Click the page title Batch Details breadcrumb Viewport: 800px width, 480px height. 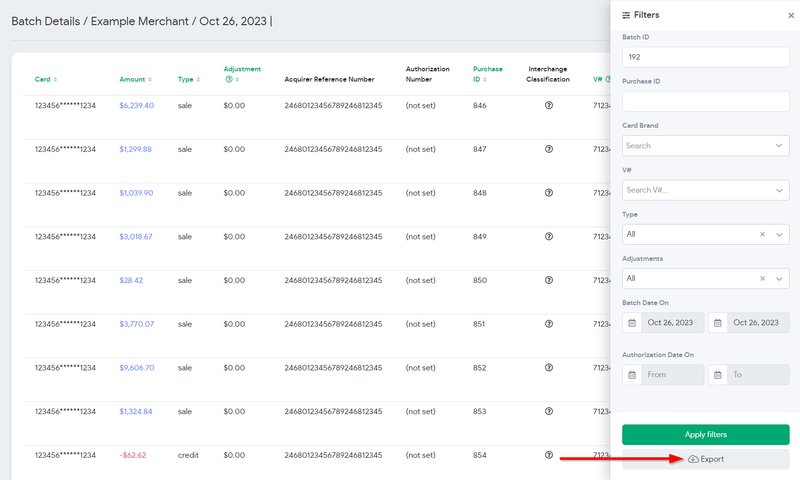pos(45,21)
